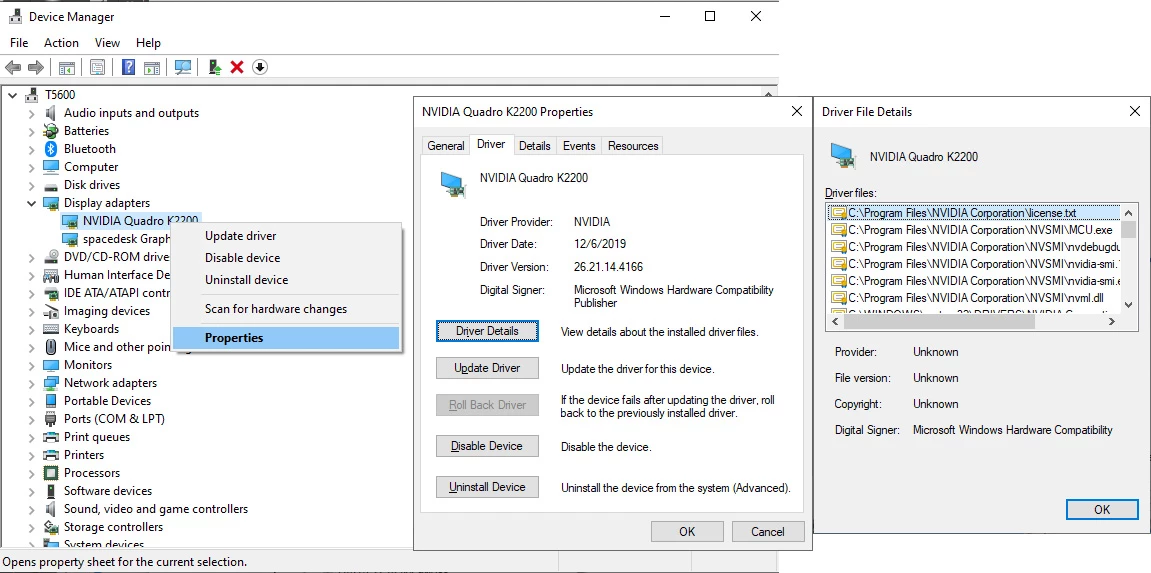Expand the Sound, video and game controllers node

point(32,509)
